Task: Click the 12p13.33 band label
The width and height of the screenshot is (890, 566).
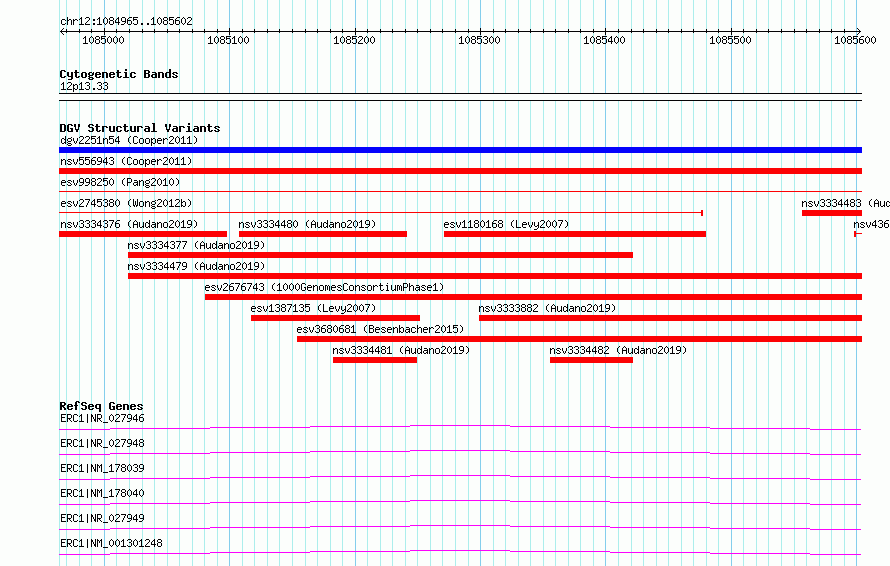Action: click(84, 86)
